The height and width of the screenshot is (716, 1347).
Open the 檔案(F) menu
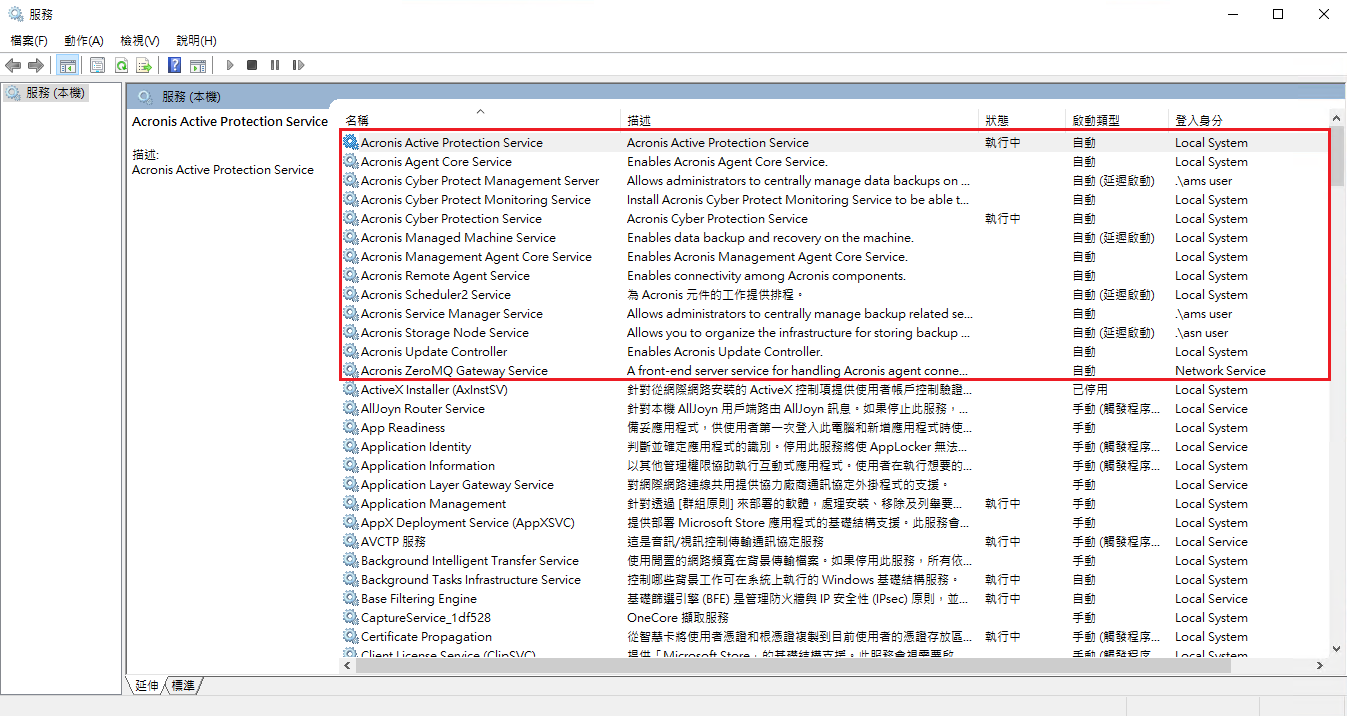point(29,41)
